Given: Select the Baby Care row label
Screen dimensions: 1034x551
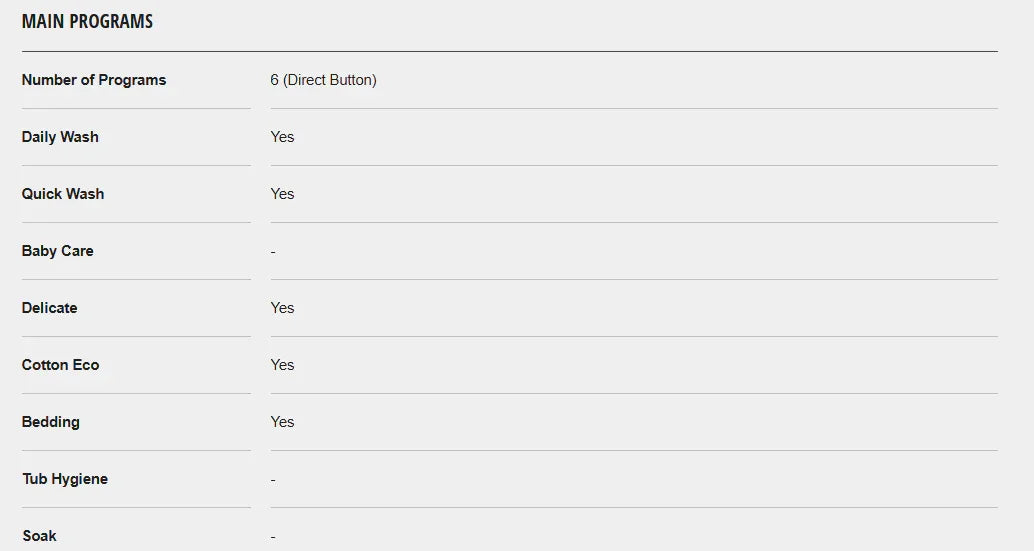Looking at the screenshot, I should click(58, 251).
